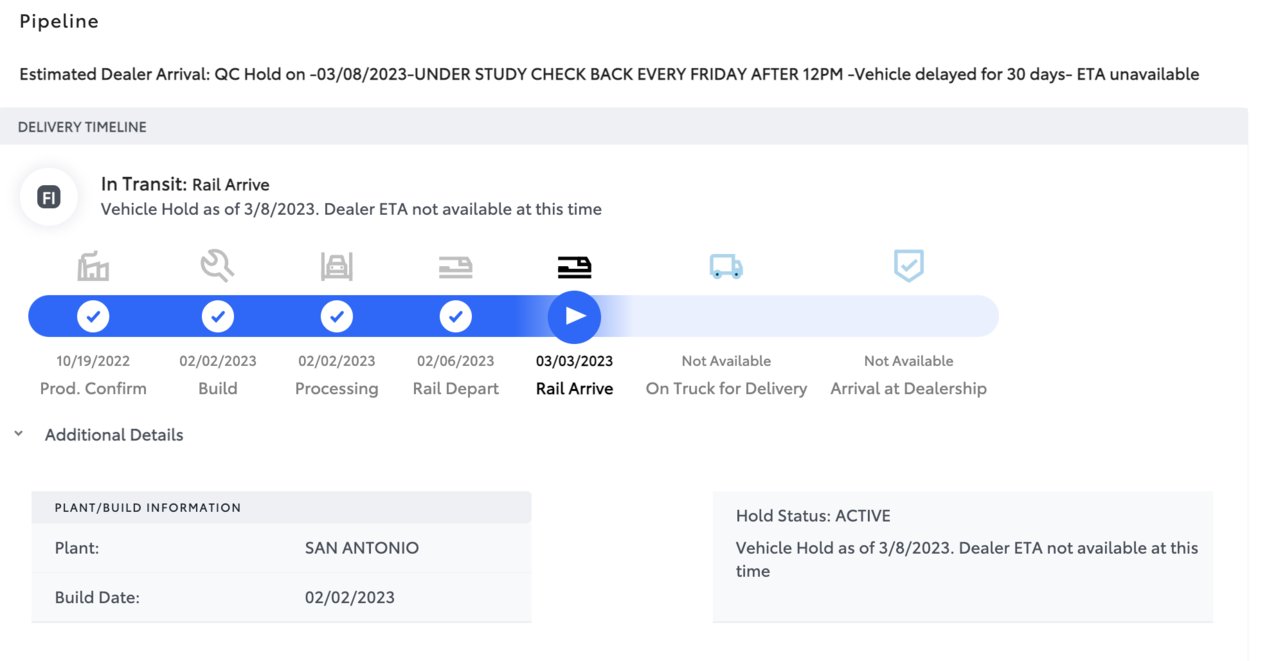Click the Hold Status: ACTIVE text

tap(813, 516)
